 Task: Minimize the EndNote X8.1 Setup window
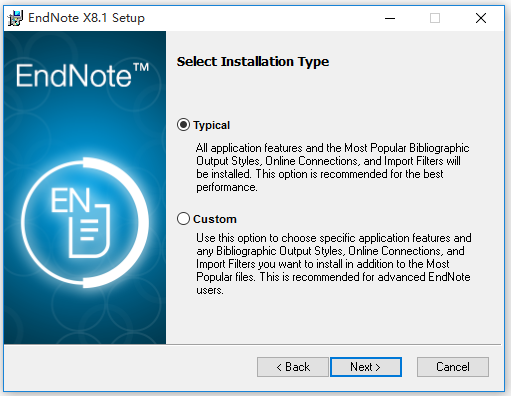point(390,18)
